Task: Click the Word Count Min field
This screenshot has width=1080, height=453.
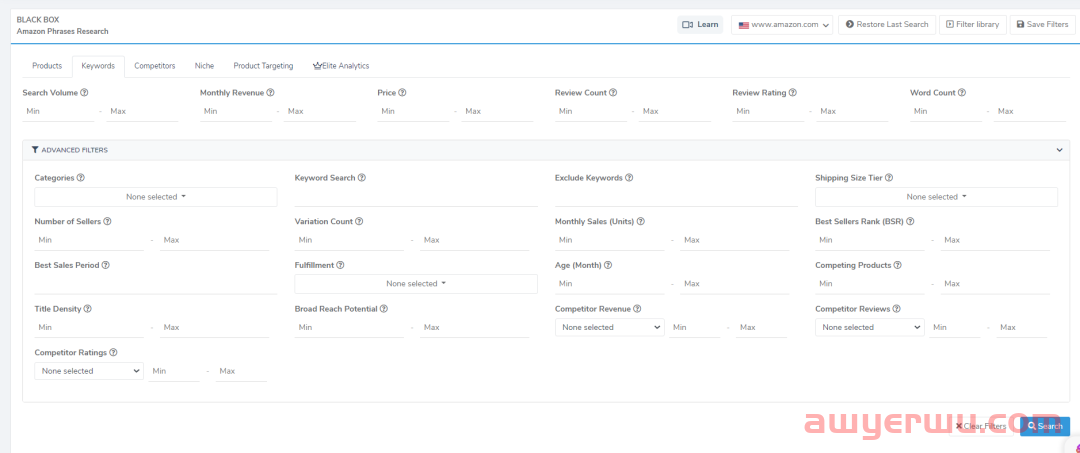Action: [x=946, y=112]
